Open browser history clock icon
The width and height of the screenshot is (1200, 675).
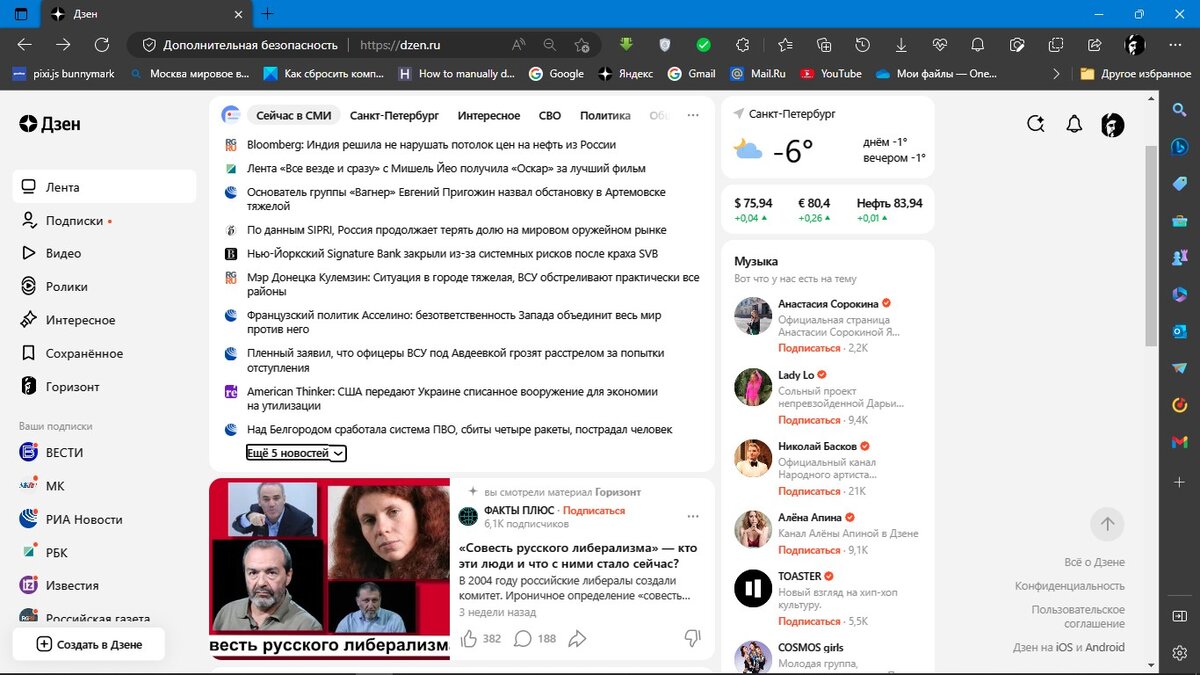tap(862, 45)
